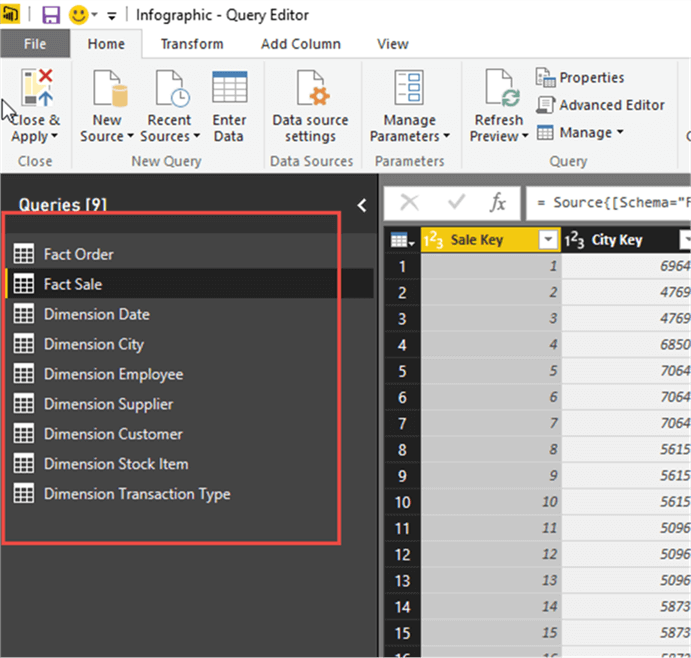Click the Fact Order table icon
Viewport: 691px width, 658px height.
(x=23, y=254)
